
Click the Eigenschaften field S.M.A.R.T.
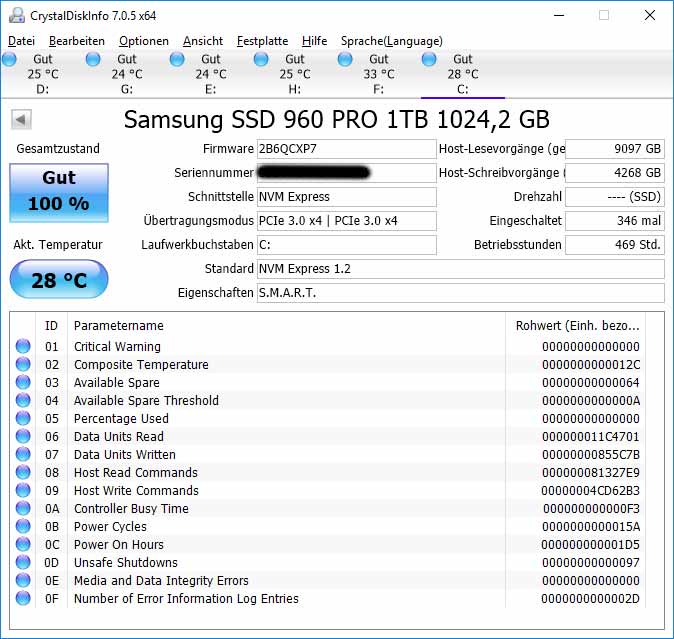[x=461, y=293]
